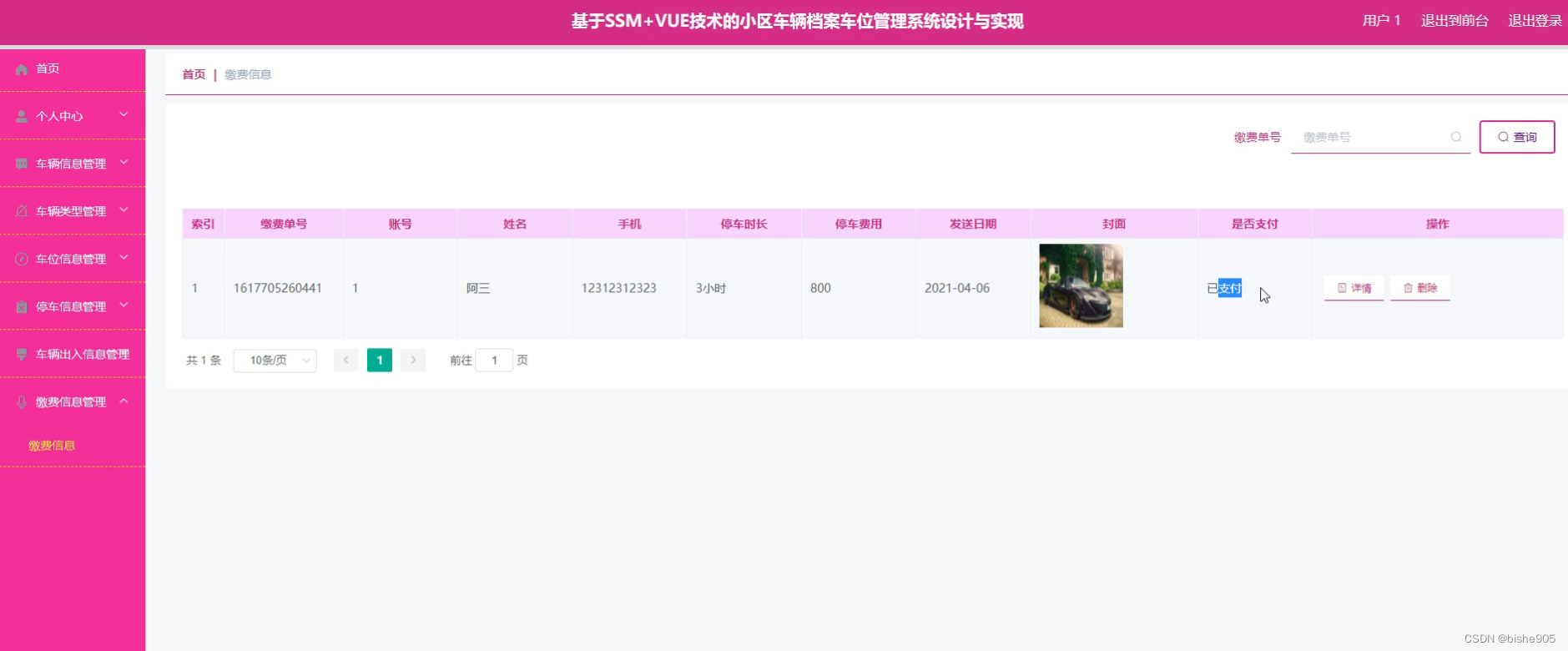Click the magnifier icon on the 查询 button
Viewport: 1568px width, 651px height.
pos(1503,137)
